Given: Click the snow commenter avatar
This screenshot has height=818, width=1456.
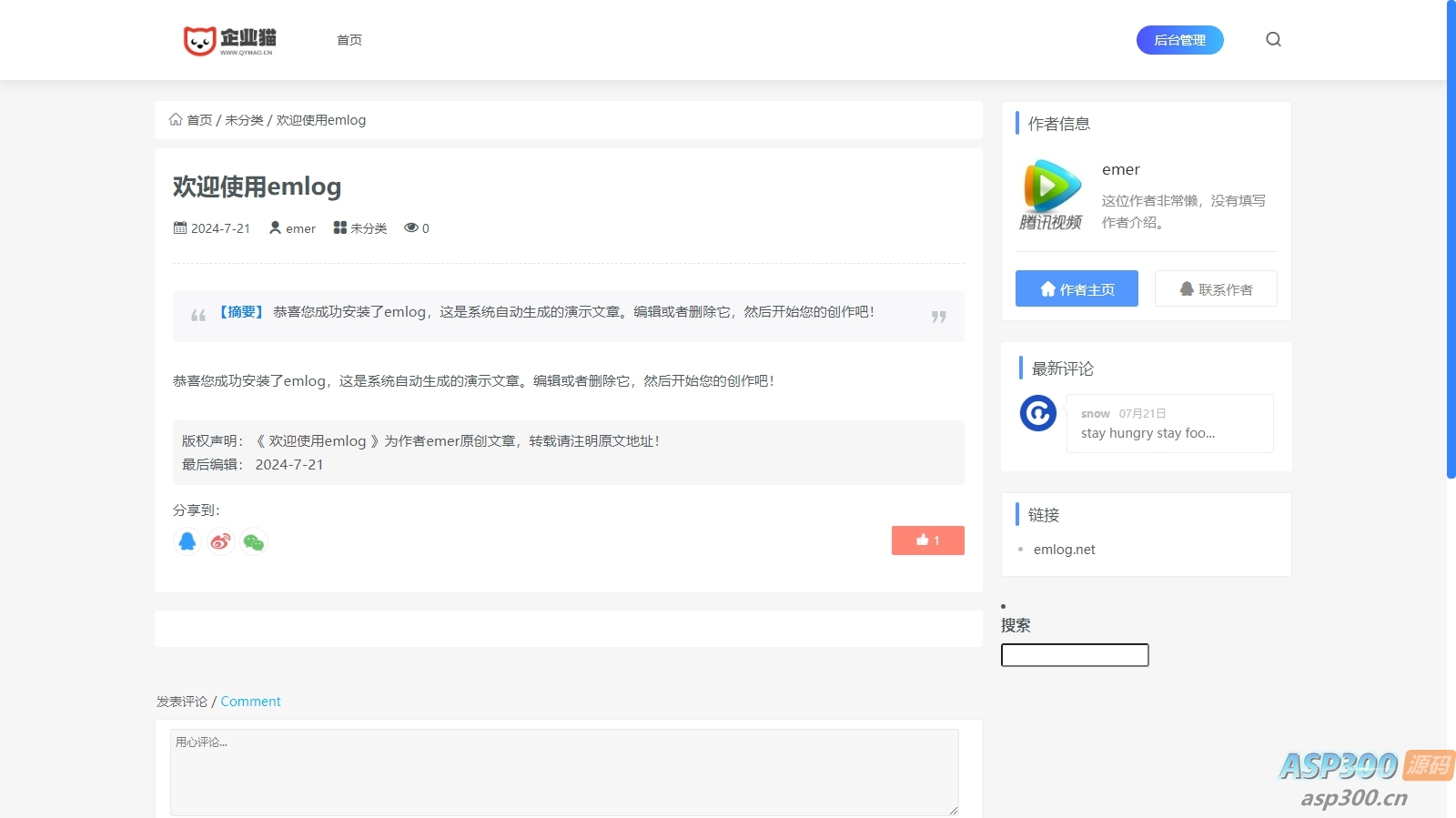Looking at the screenshot, I should point(1037,413).
